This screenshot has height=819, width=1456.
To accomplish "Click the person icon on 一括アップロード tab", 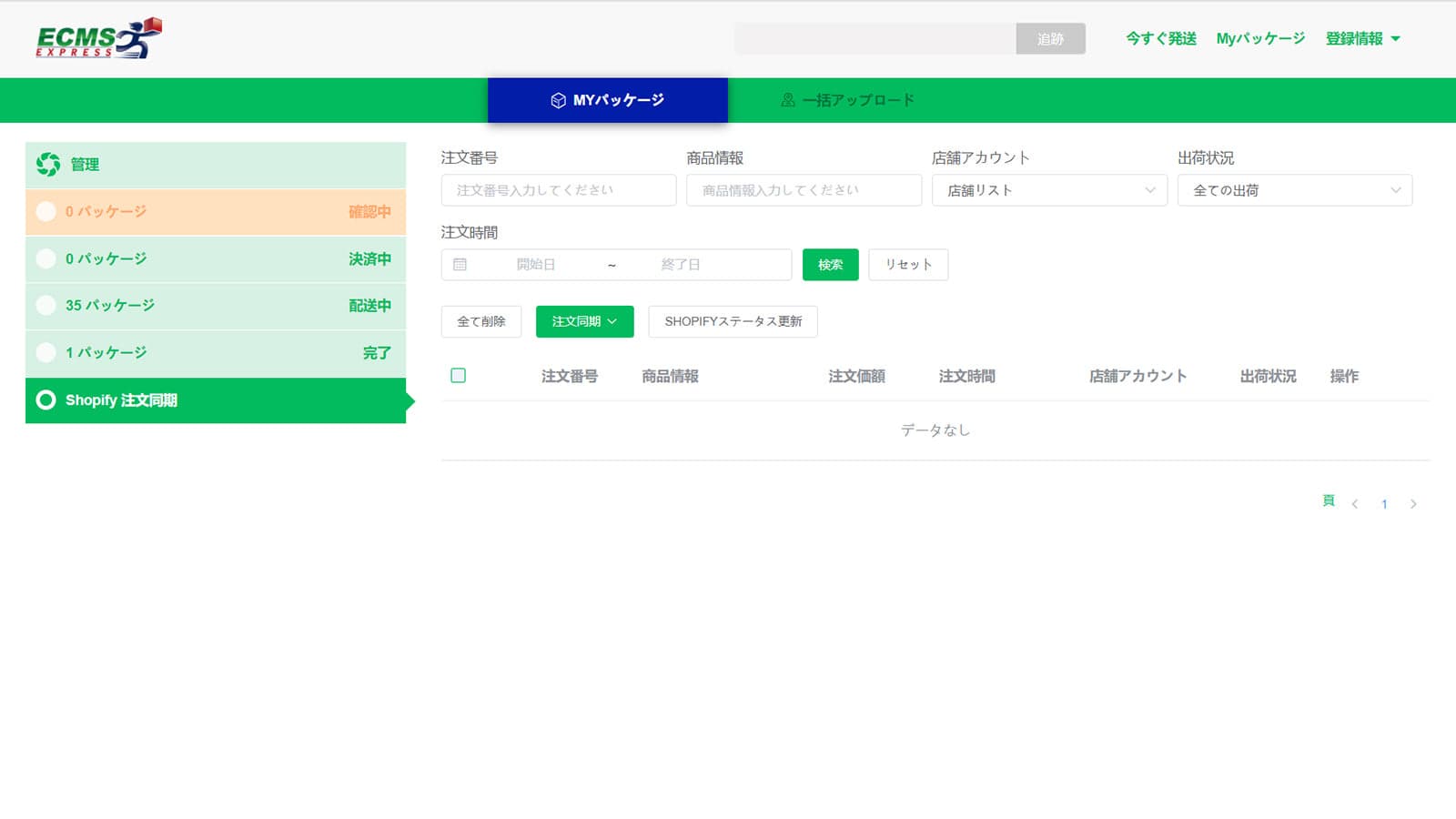I will point(787,100).
